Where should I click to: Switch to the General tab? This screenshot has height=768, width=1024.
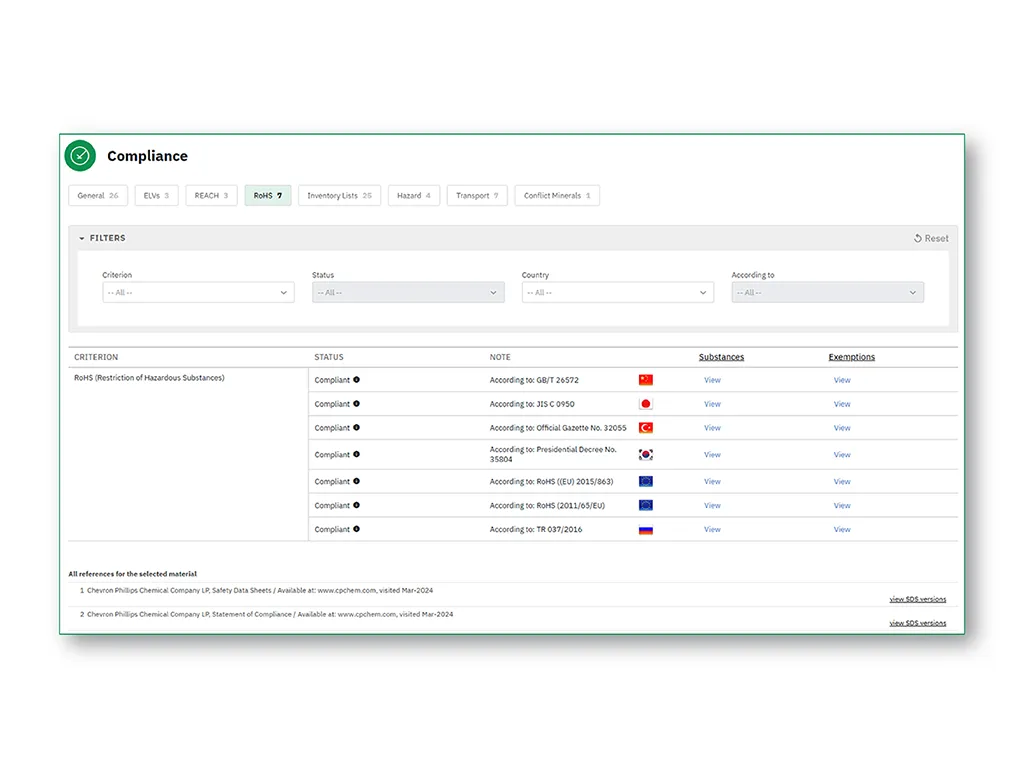click(x=98, y=195)
